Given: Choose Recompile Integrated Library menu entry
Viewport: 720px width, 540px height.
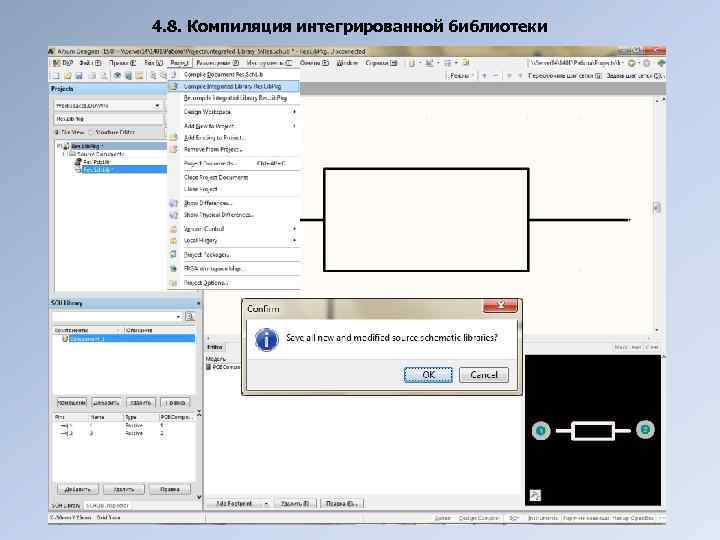Looking at the screenshot, I should pos(235,98).
